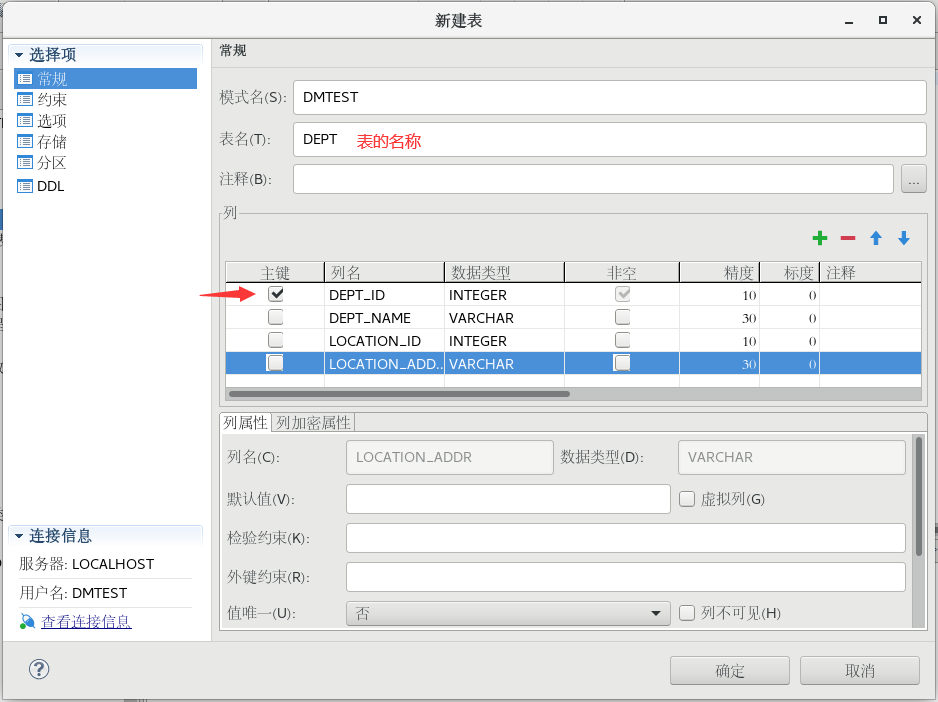This screenshot has height=702, width=938.
Task: Click the 约束 sidebar list icon
Action: click(x=25, y=99)
